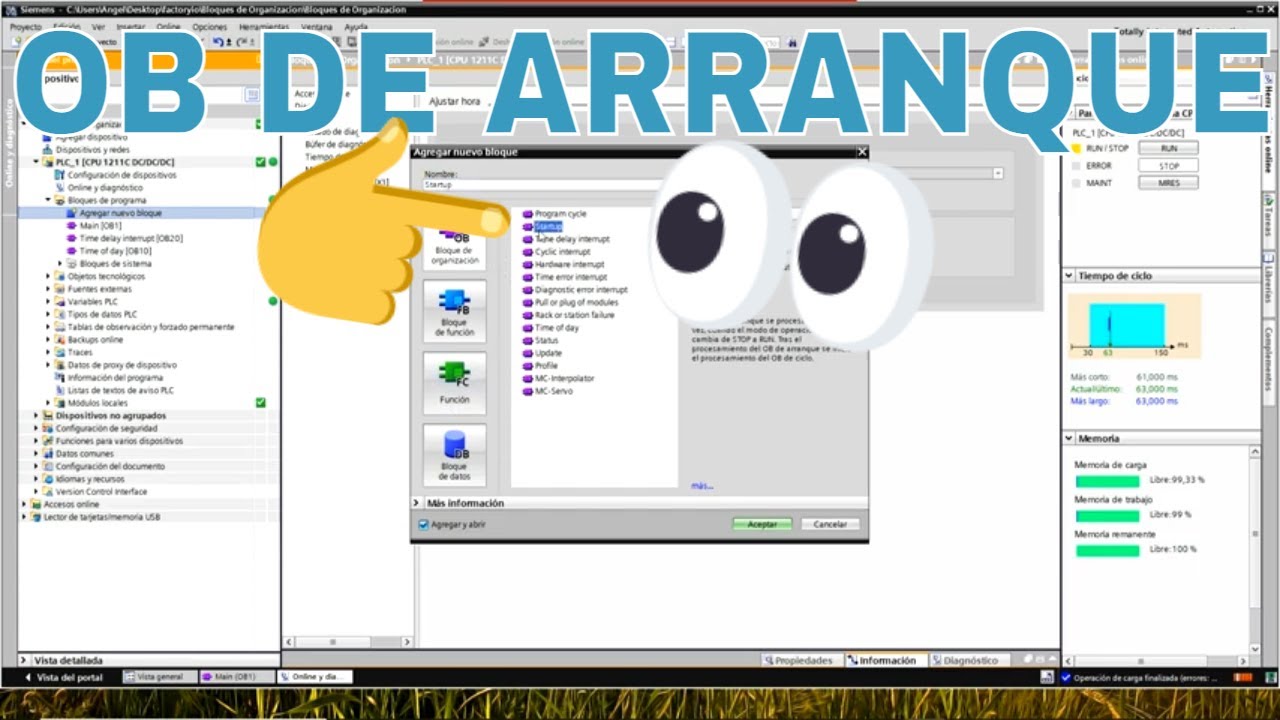Switch to Online y dia... editor tab
1280x720 pixels.
point(314,677)
